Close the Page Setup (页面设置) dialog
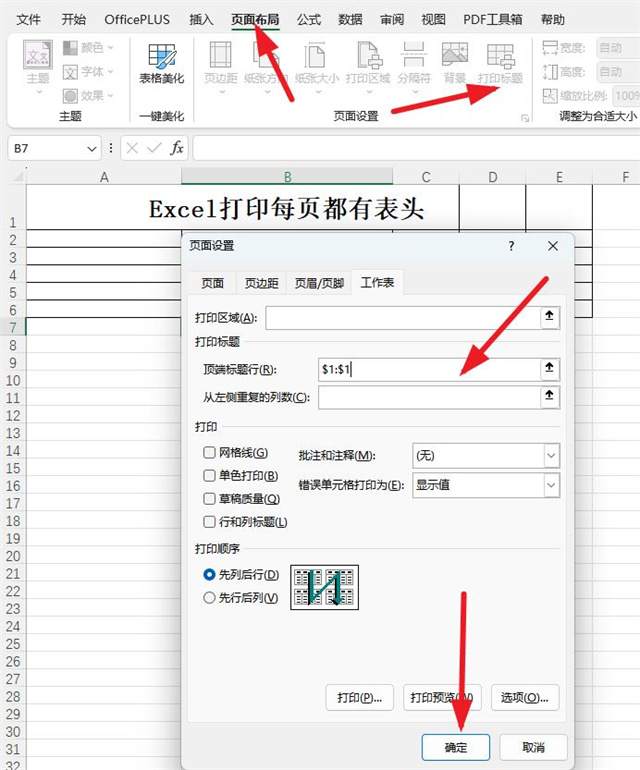The height and width of the screenshot is (770, 640). click(553, 246)
